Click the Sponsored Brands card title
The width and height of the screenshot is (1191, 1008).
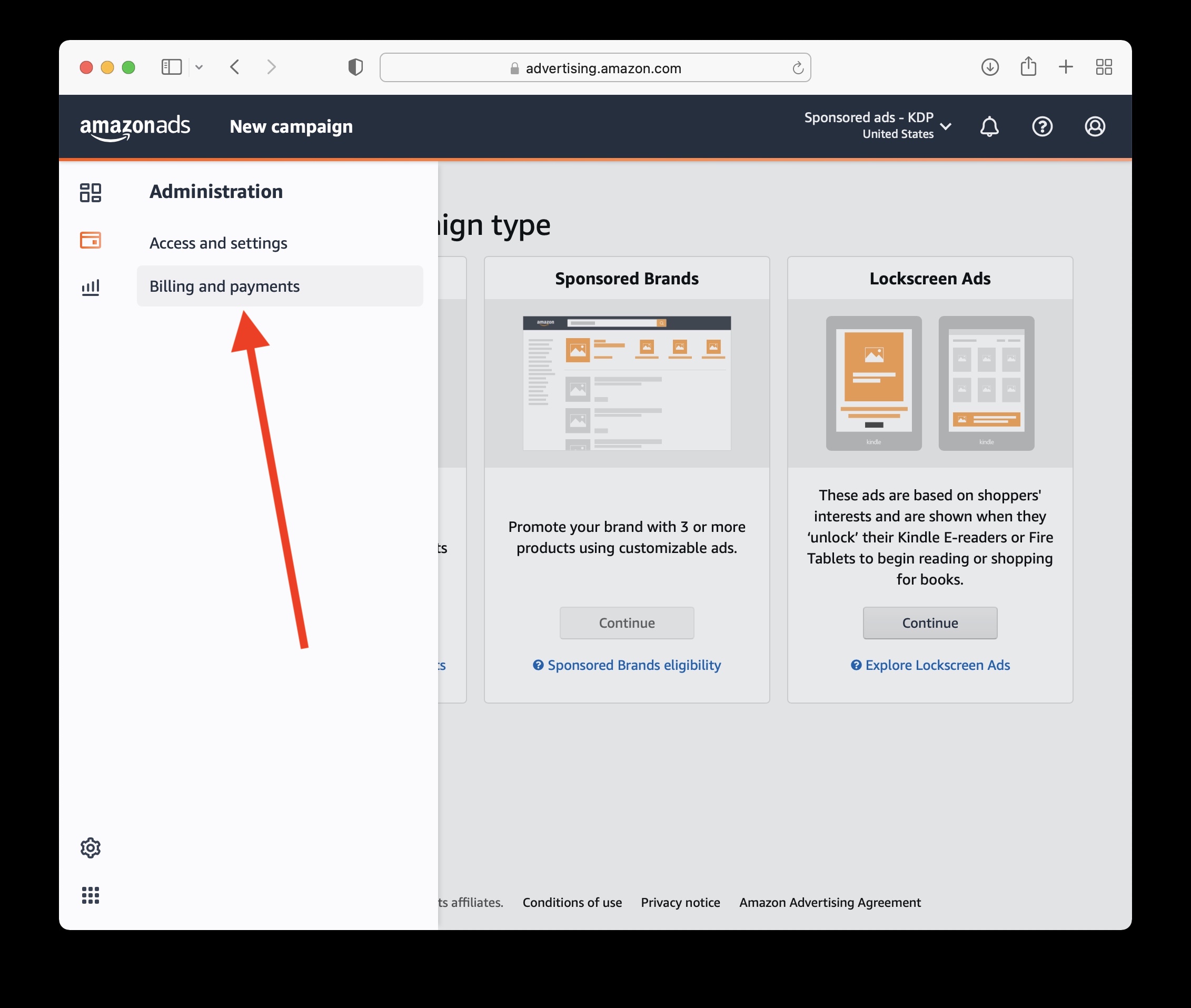(627, 278)
